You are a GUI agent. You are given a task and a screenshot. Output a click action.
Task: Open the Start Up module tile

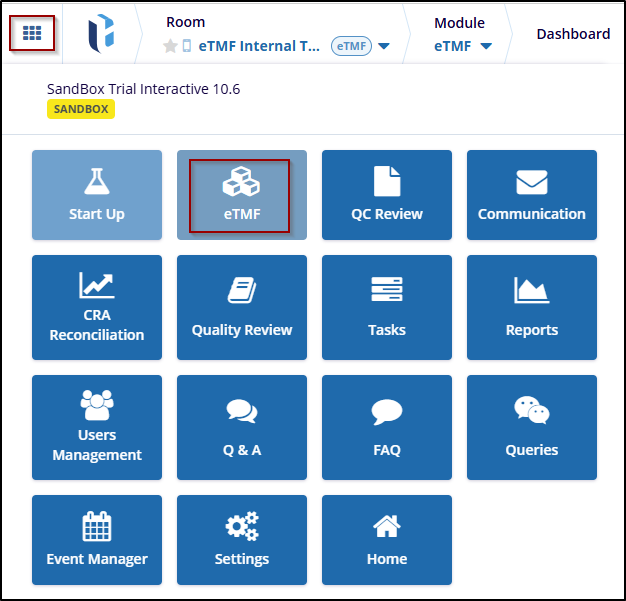pos(97,195)
